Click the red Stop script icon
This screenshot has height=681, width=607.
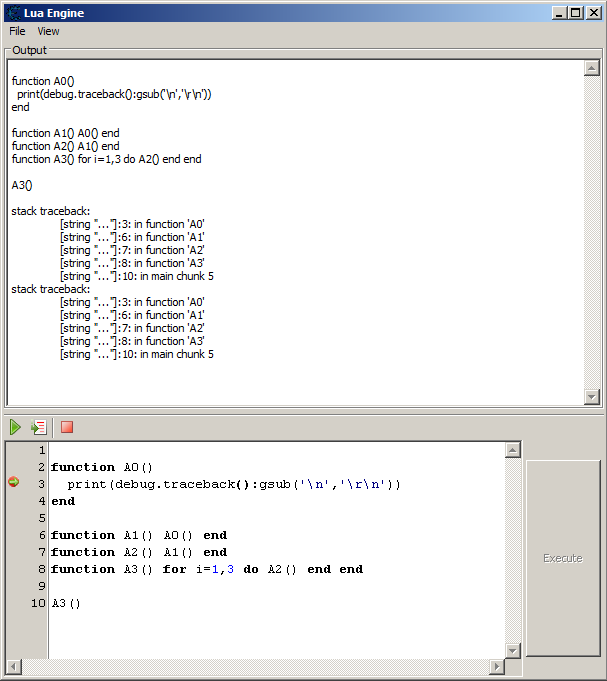tap(67, 427)
